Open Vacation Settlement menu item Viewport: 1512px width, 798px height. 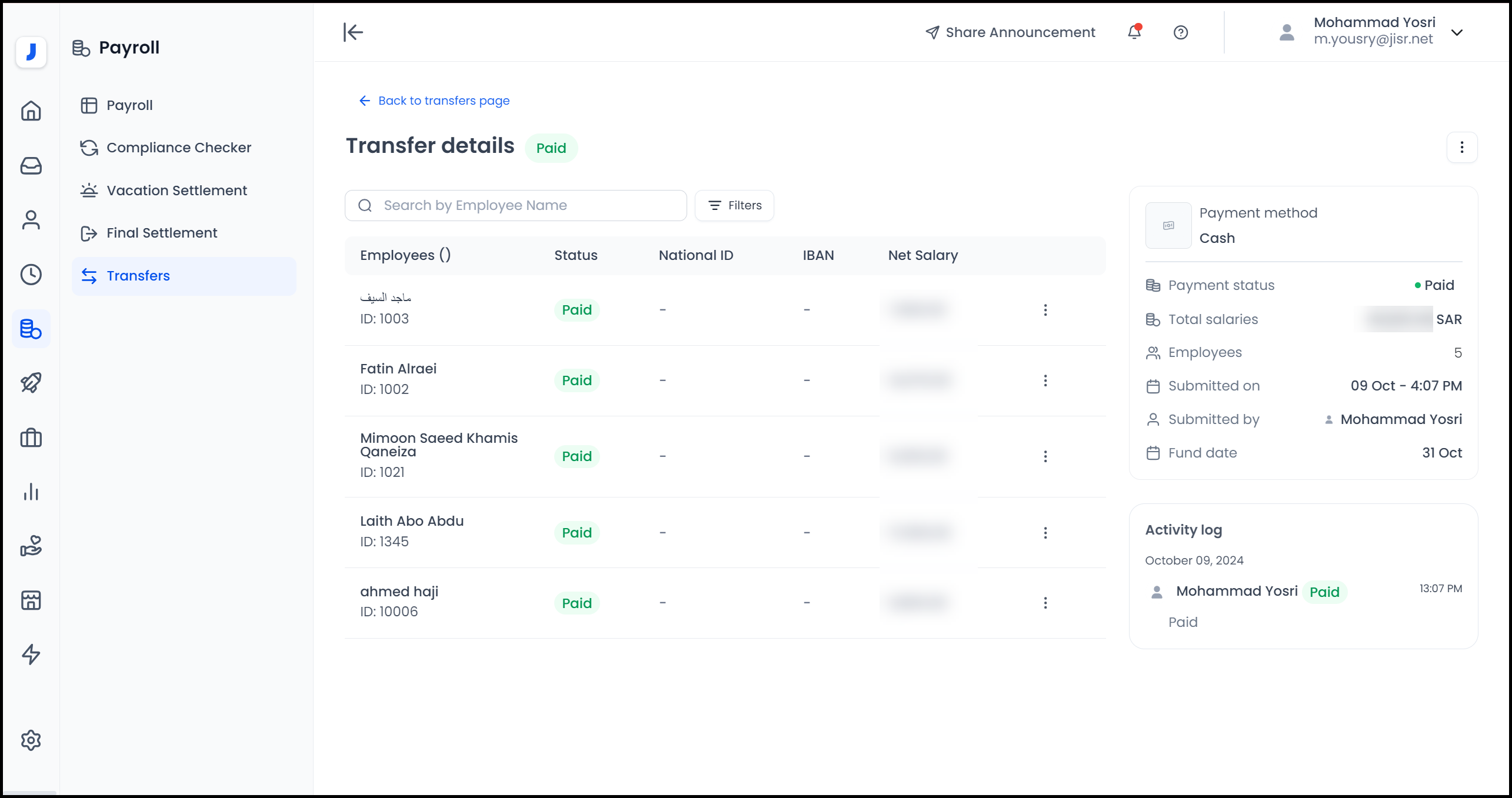pyautogui.click(x=176, y=191)
